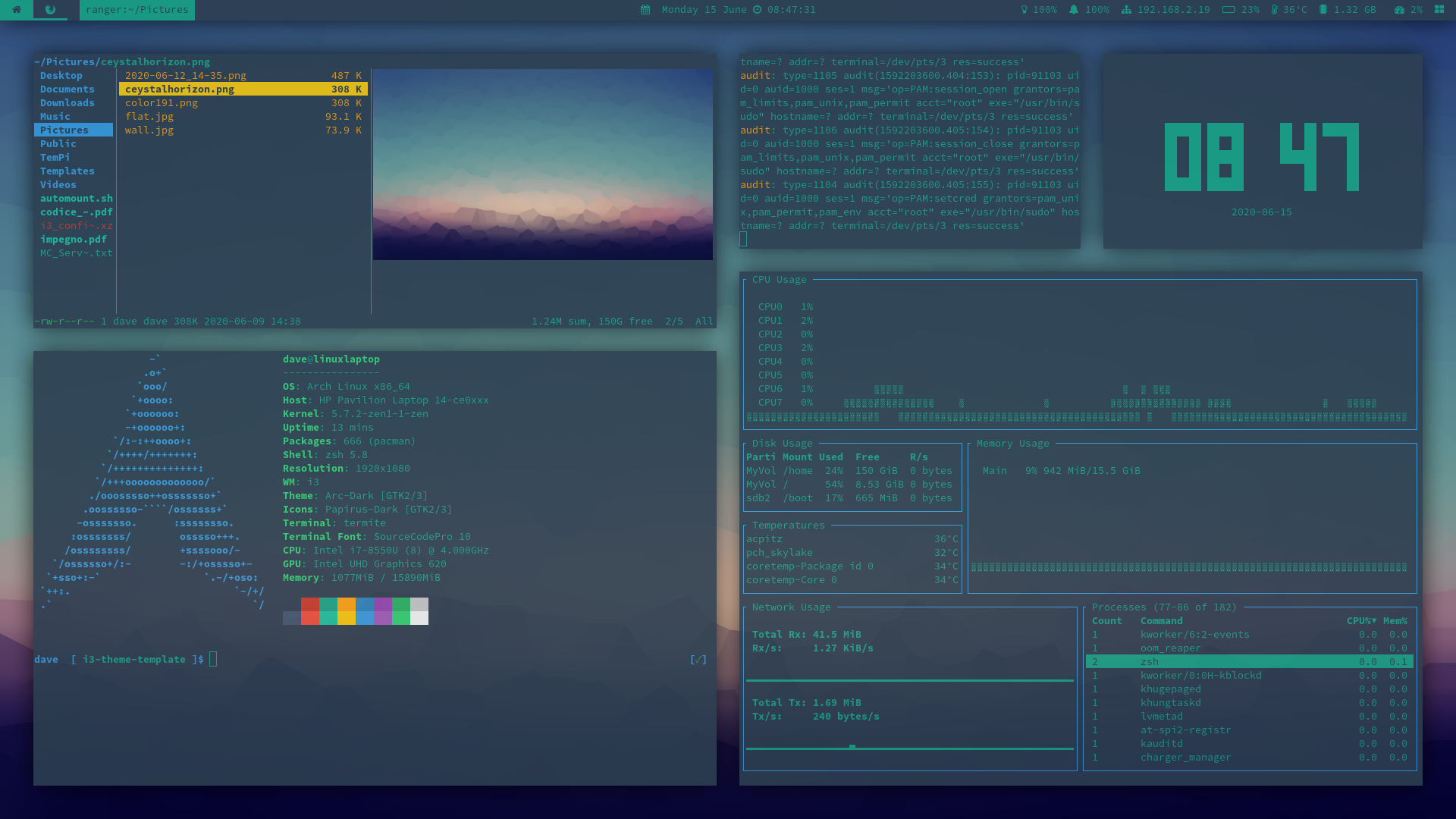
Task: Click dave@linuxlaptop hostname in neofetch
Action: coord(331,359)
